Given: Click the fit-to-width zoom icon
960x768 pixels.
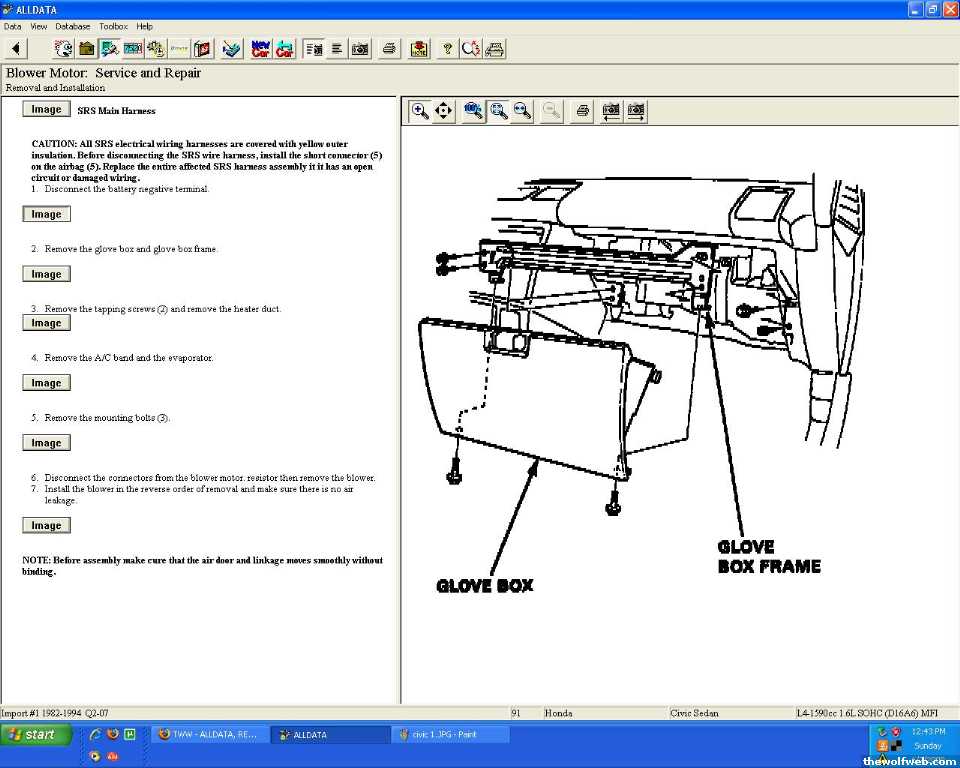Looking at the screenshot, I should (x=522, y=111).
